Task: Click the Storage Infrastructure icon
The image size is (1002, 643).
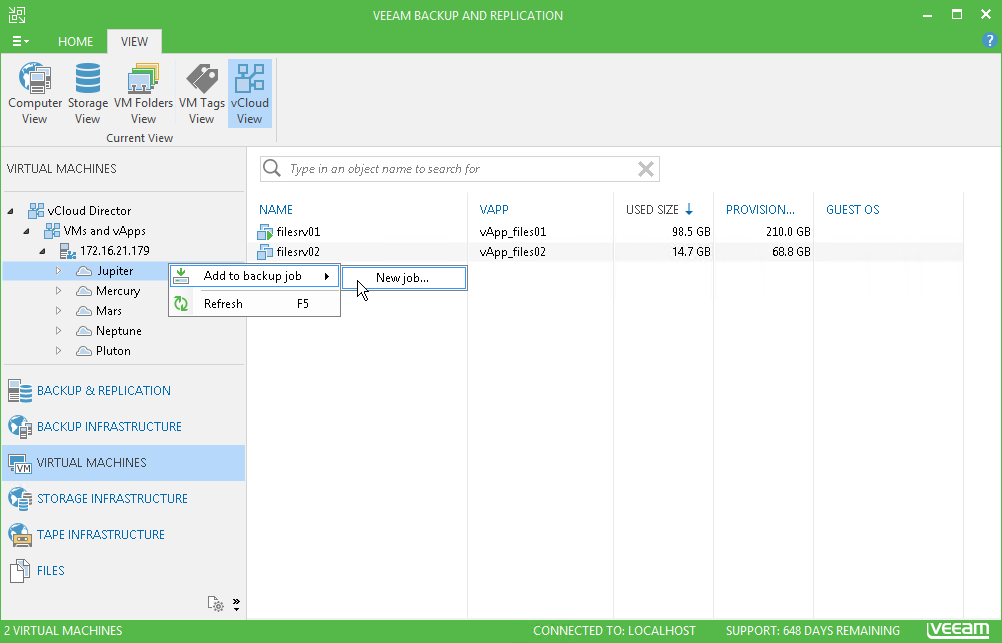Action: pos(20,499)
